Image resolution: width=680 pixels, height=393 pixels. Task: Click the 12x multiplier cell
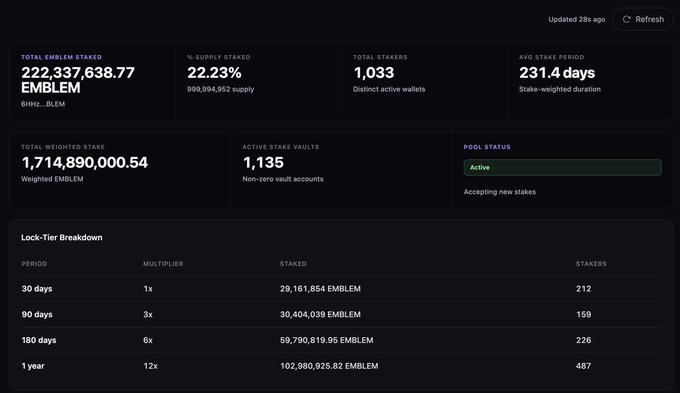coord(150,366)
